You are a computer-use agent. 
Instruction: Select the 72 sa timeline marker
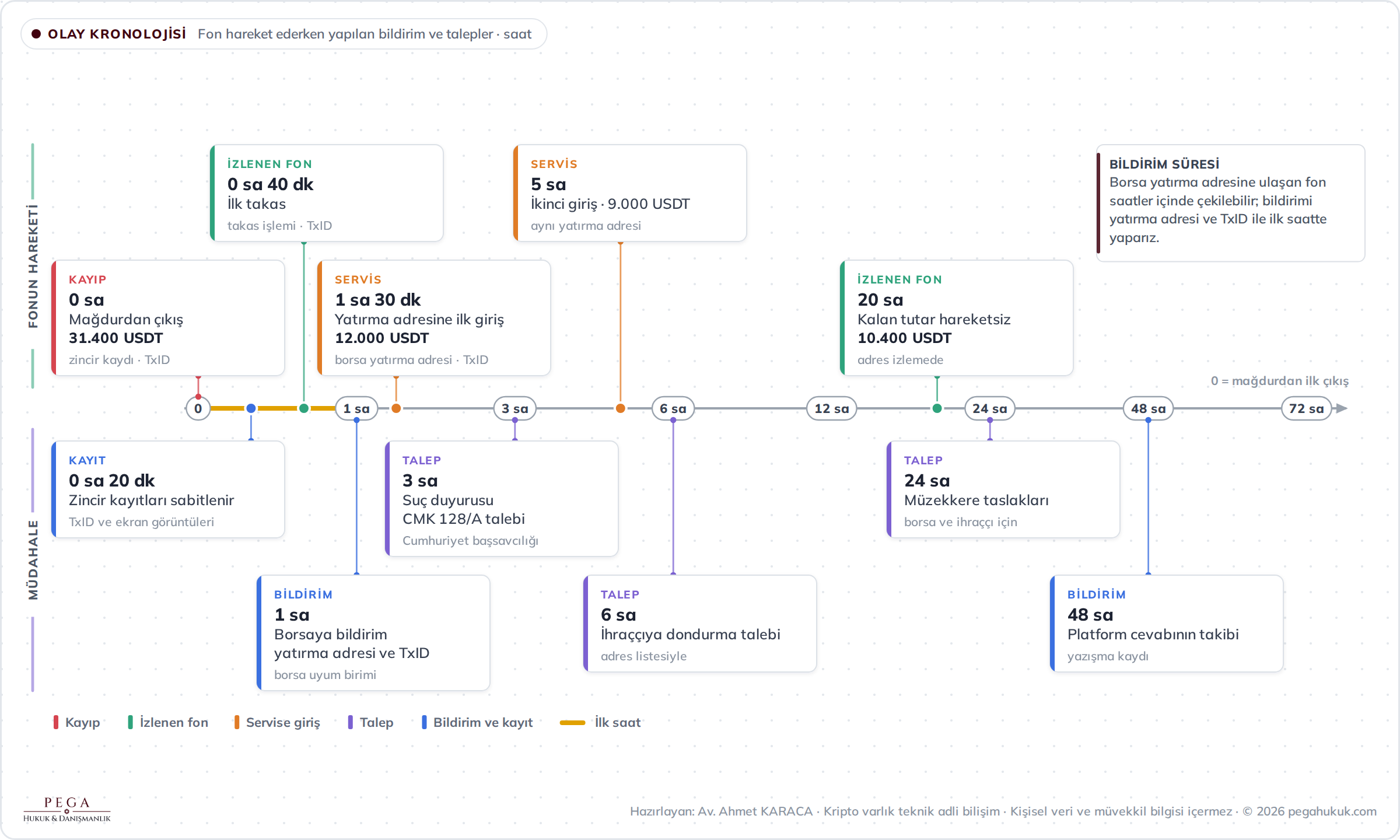tap(1307, 408)
